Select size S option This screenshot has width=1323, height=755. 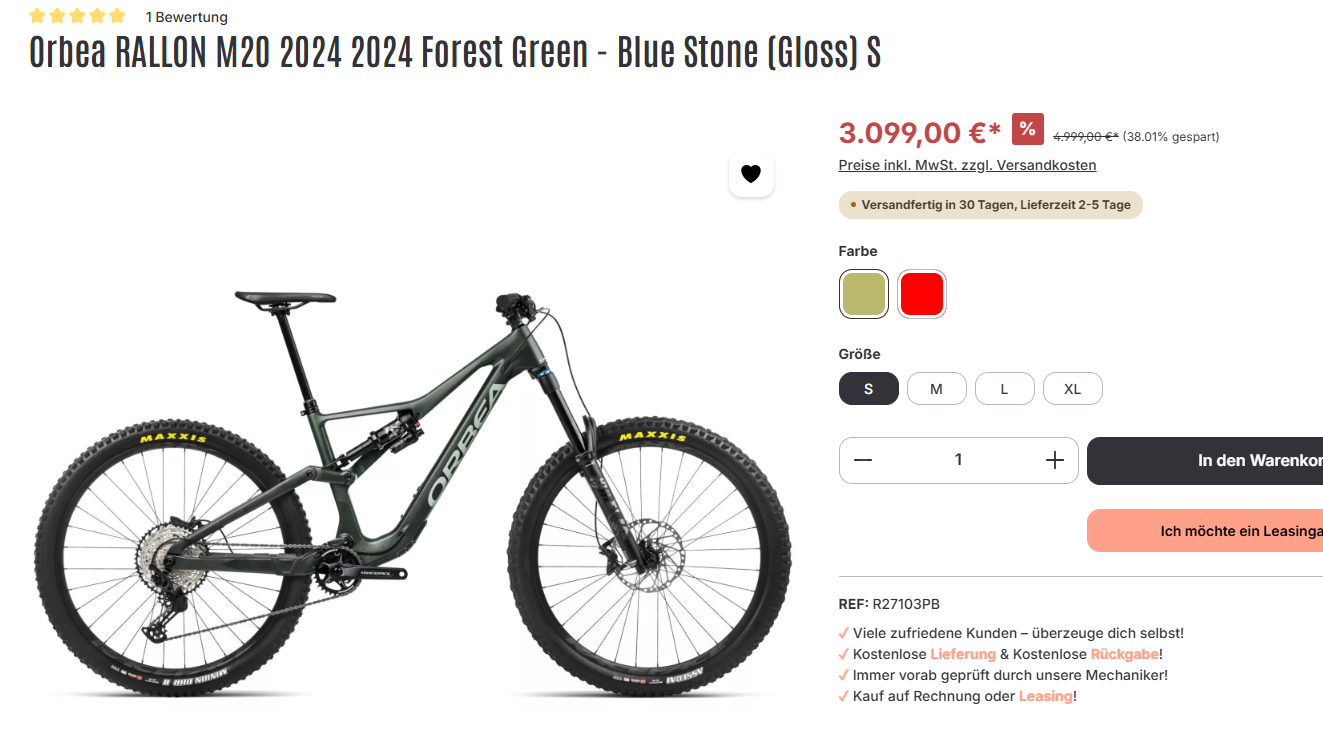tap(868, 389)
